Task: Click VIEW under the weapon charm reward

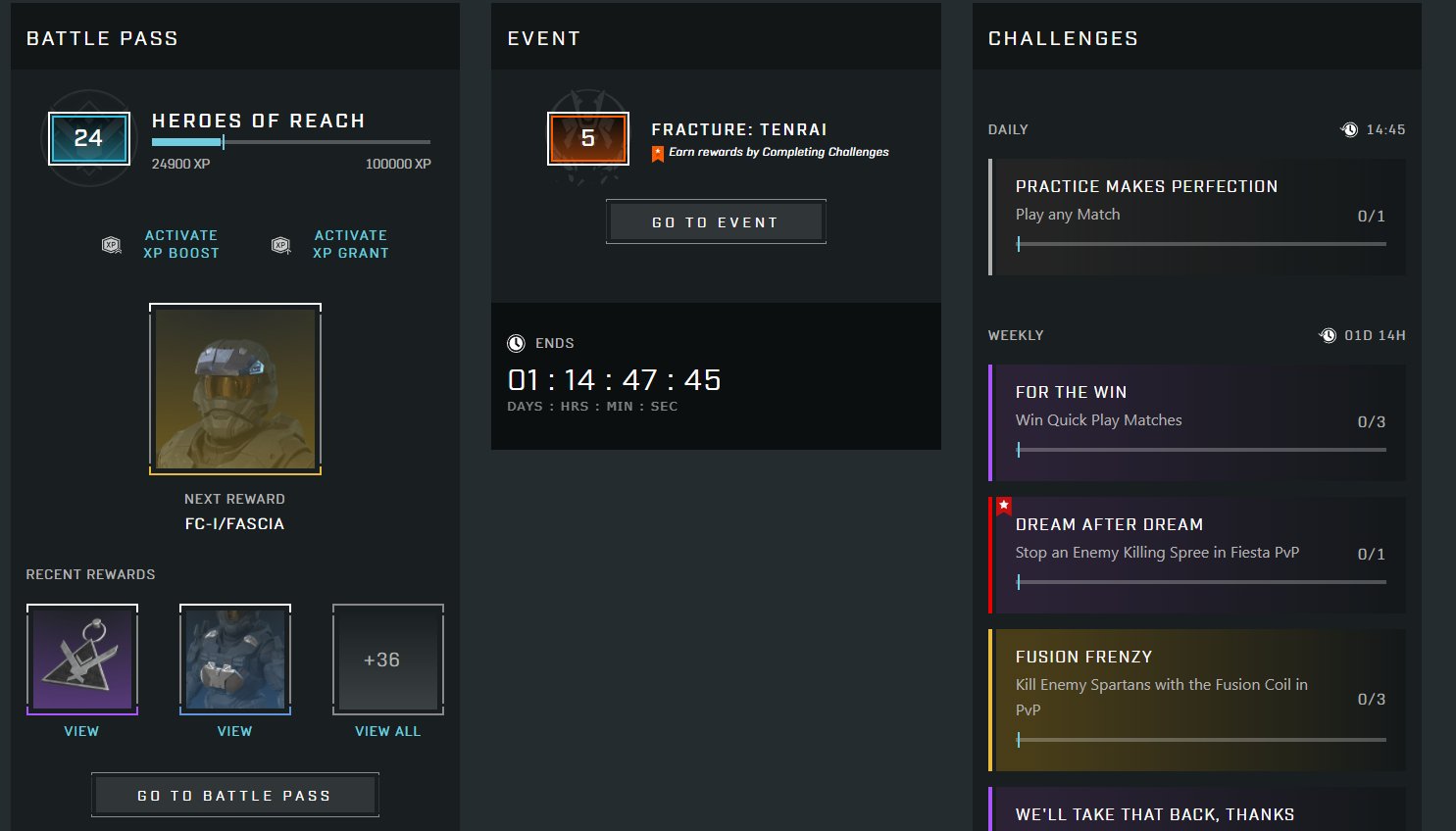Action: coord(81,731)
